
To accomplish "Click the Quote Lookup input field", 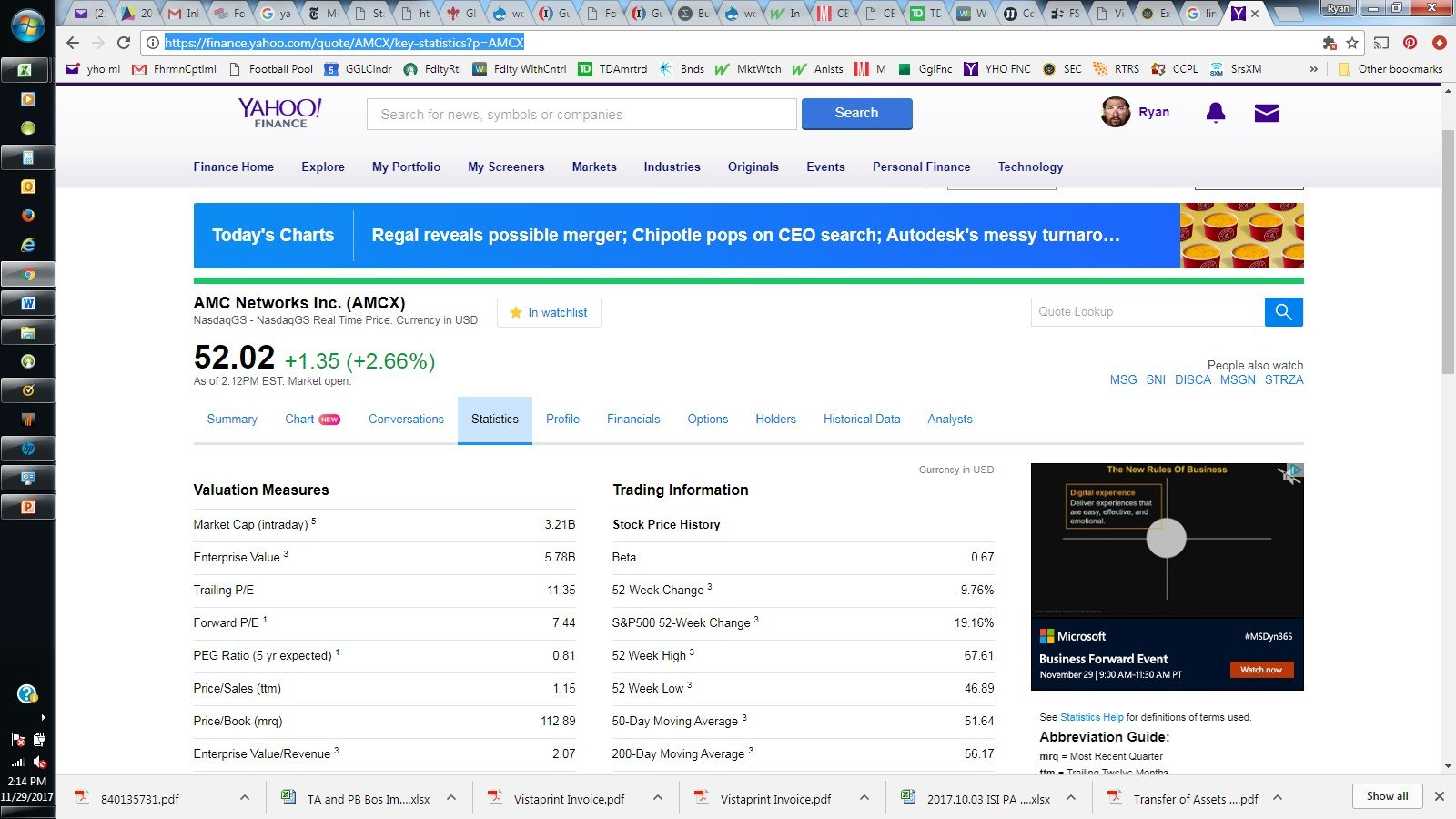I will 1147,312.
